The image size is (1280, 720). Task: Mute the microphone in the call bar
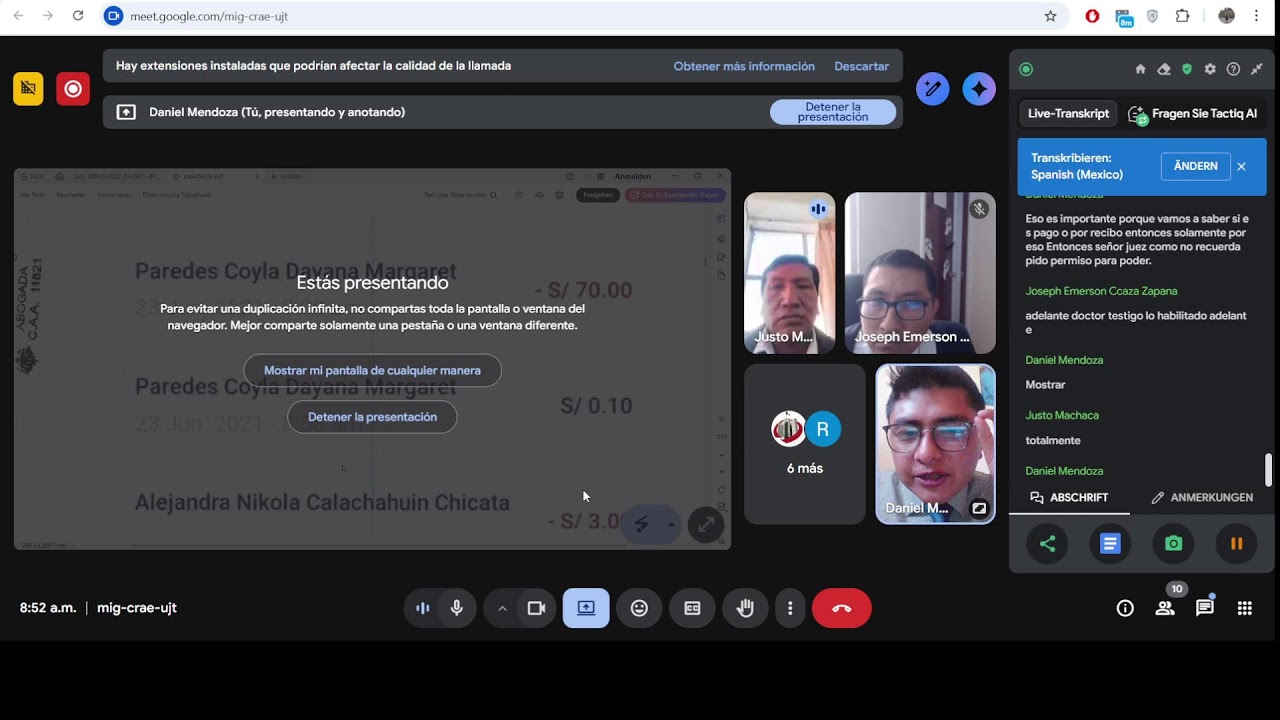(457, 608)
